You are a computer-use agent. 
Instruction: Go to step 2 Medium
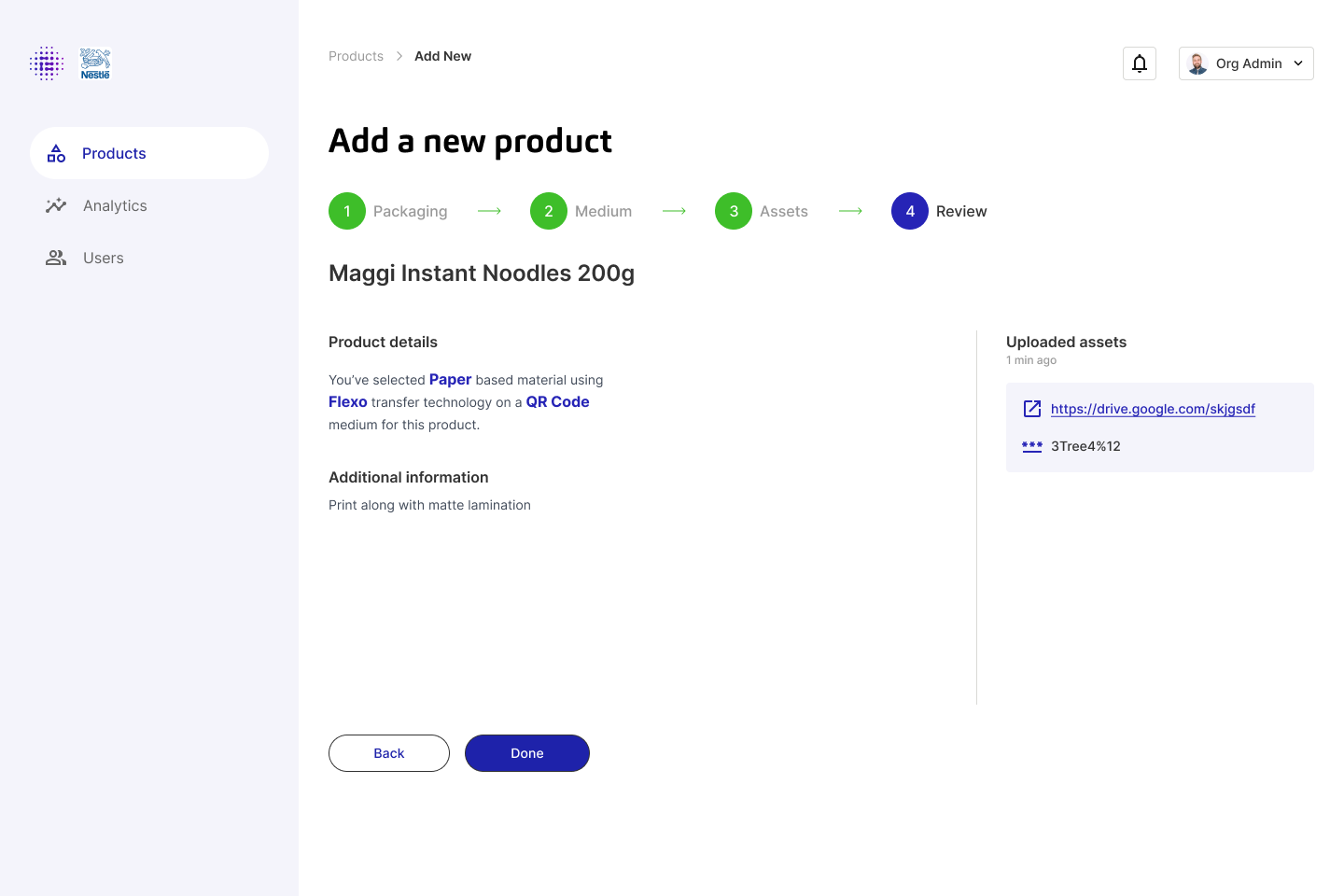tap(549, 211)
